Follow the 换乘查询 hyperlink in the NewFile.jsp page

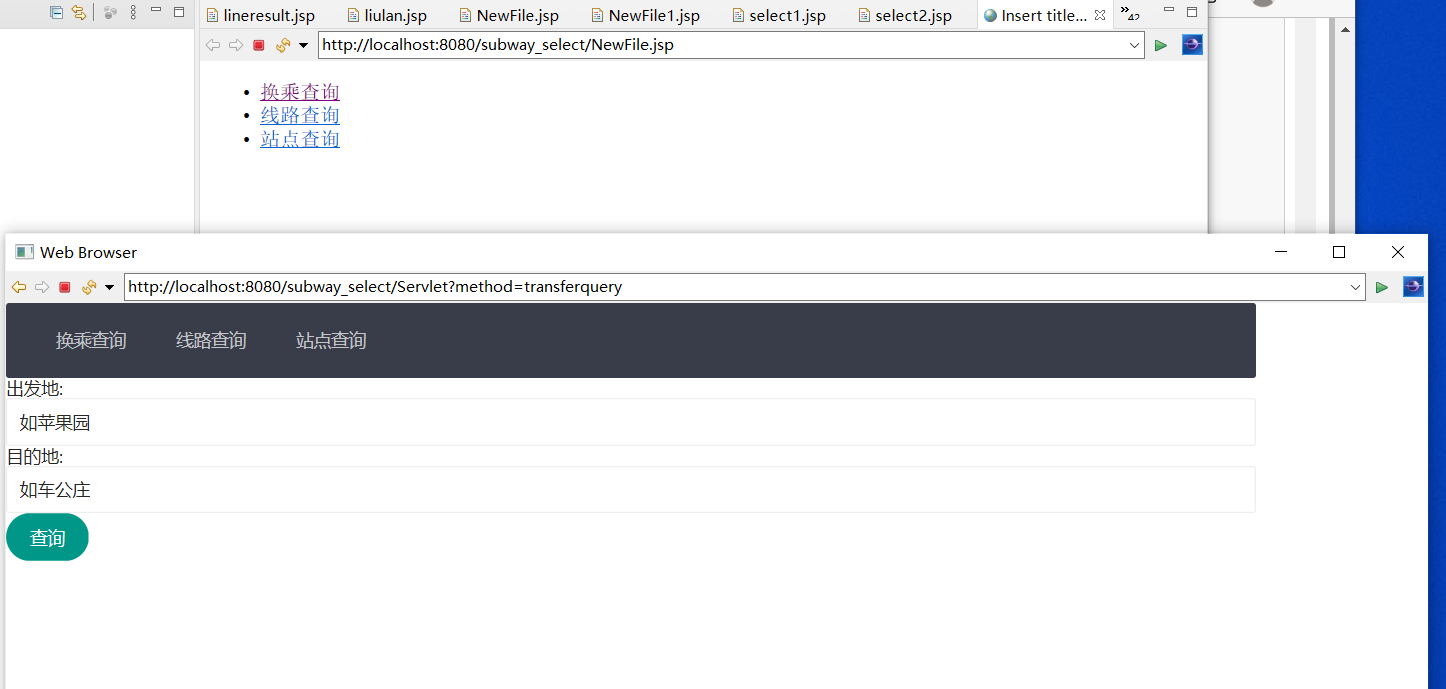click(300, 92)
